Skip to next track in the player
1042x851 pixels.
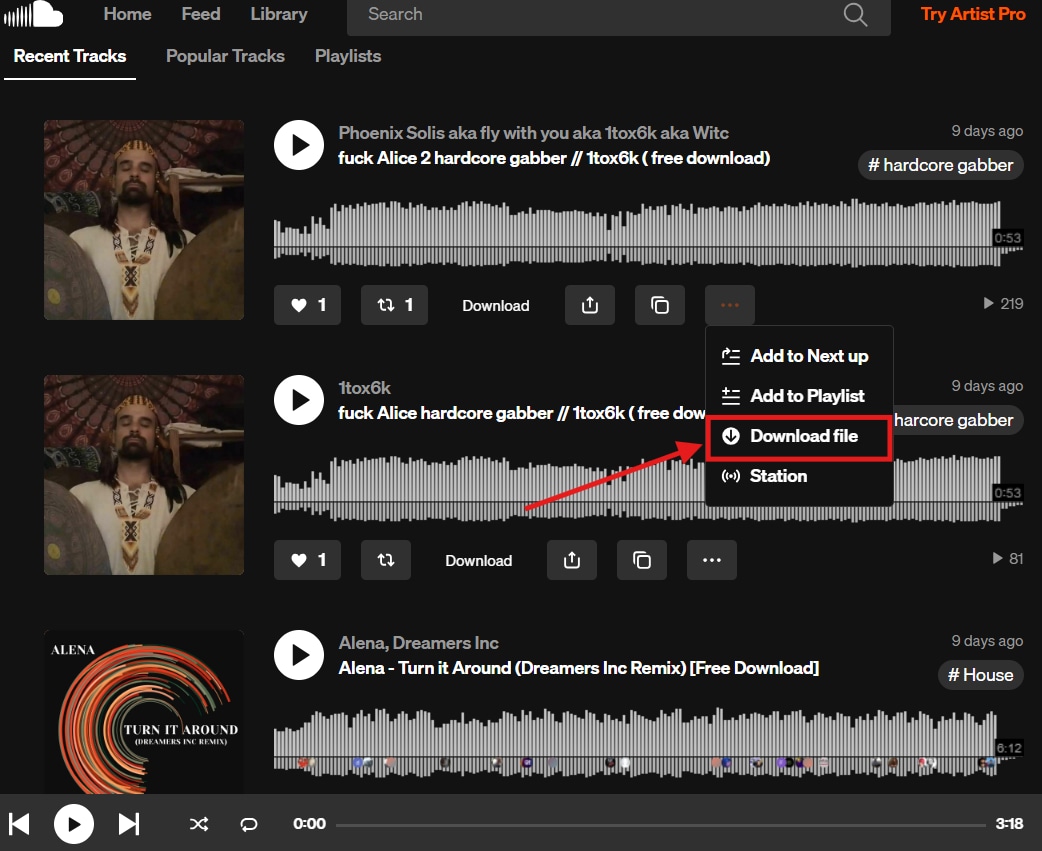(128, 824)
